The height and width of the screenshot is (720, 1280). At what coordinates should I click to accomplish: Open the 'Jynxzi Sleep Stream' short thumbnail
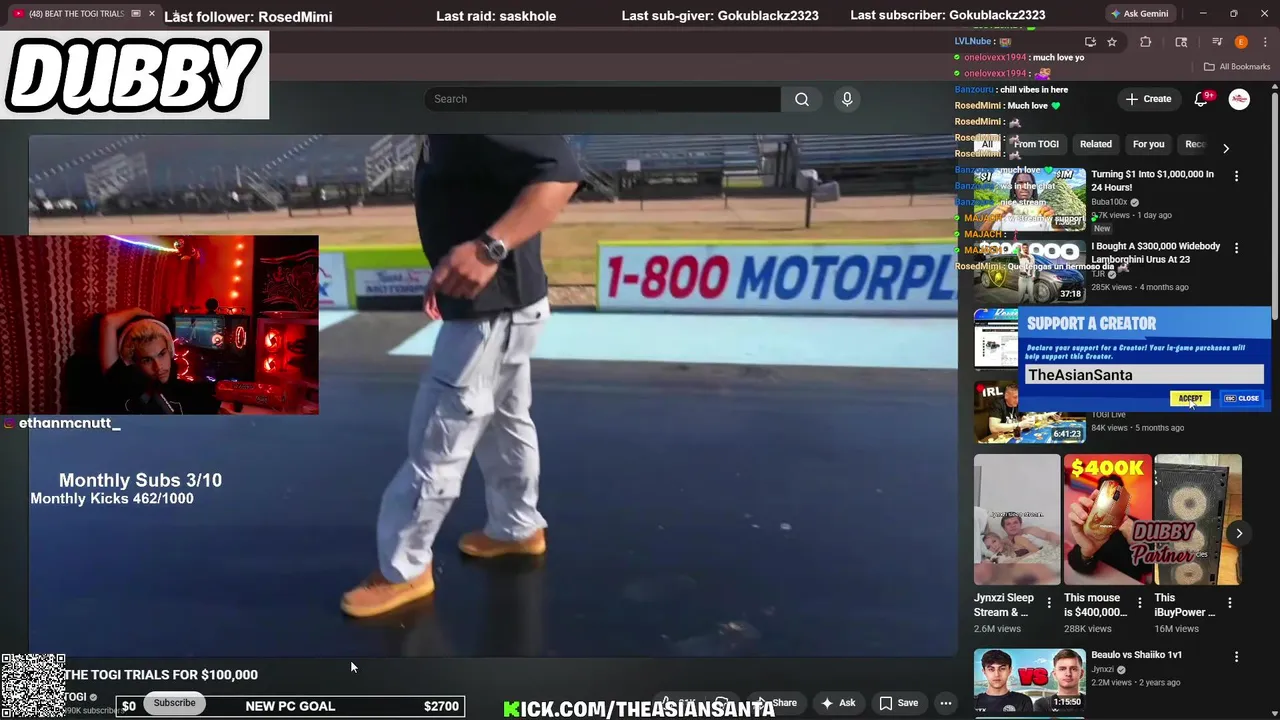tap(1017, 520)
